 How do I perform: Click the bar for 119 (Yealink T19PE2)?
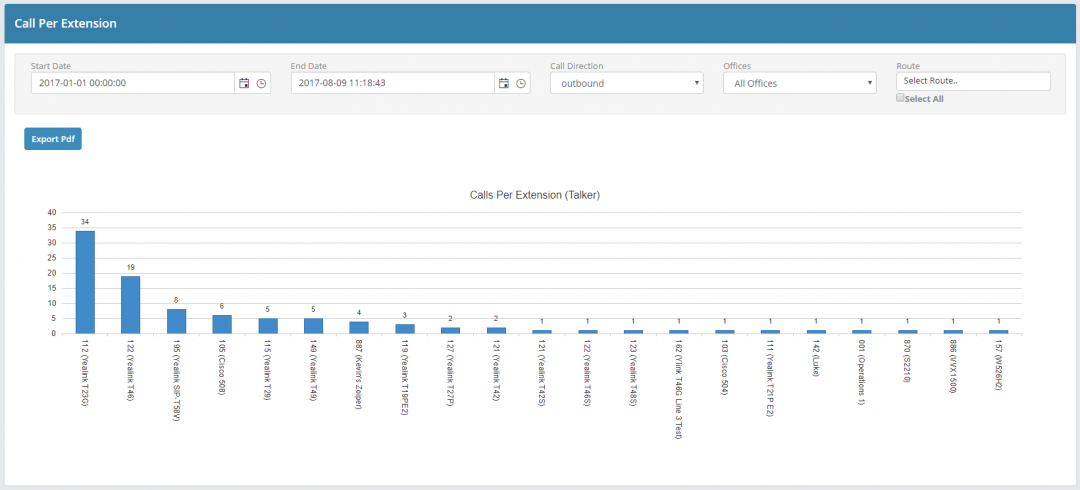pyautogui.click(x=405, y=329)
